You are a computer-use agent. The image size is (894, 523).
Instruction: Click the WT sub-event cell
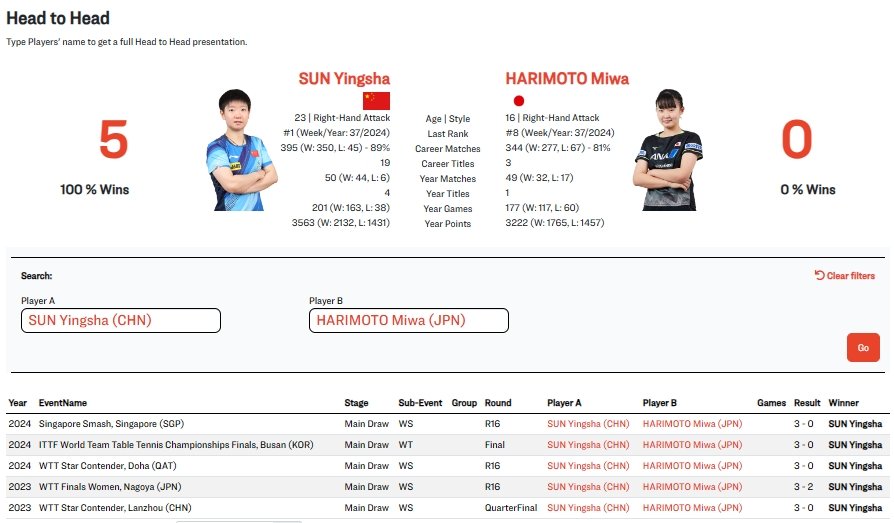point(405,445)
